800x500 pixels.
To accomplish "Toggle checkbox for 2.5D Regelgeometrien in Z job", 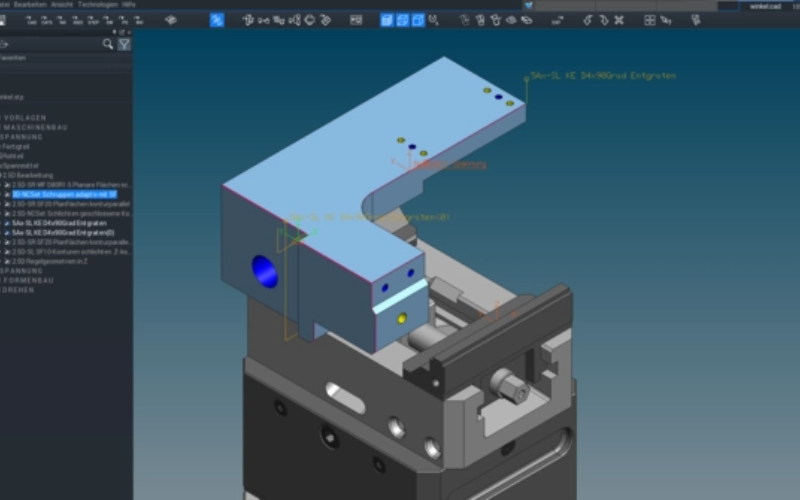I will (7, 261).
